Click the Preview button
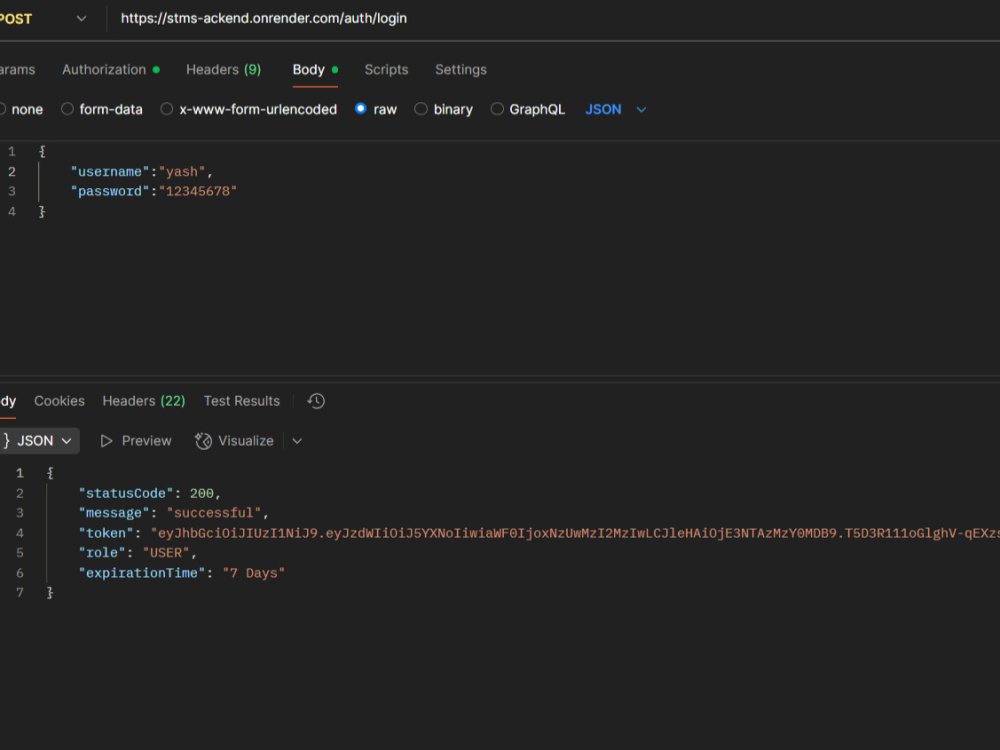This screenshot has width=1000, height=750. click(136, 441)
